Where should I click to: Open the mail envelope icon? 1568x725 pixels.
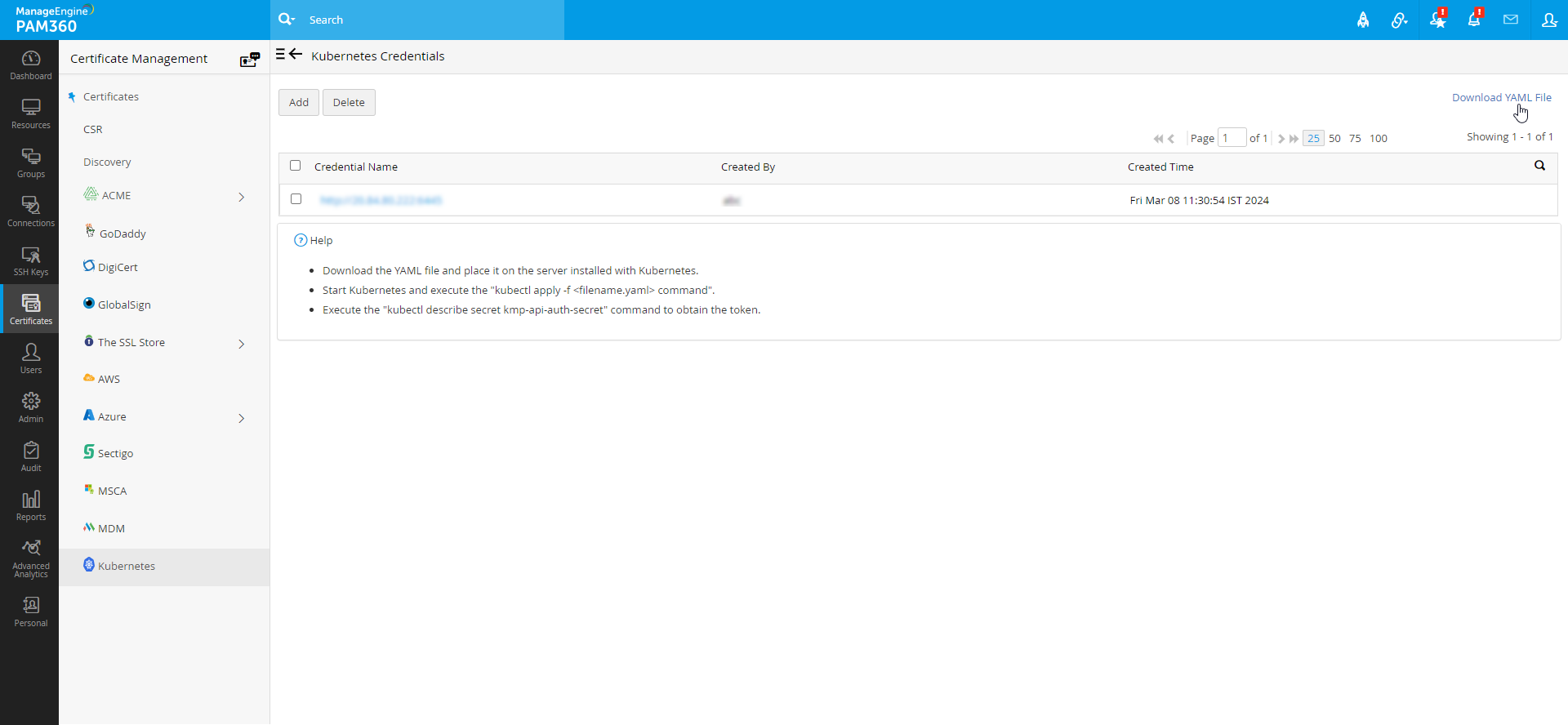click(x=1511, y=20)
